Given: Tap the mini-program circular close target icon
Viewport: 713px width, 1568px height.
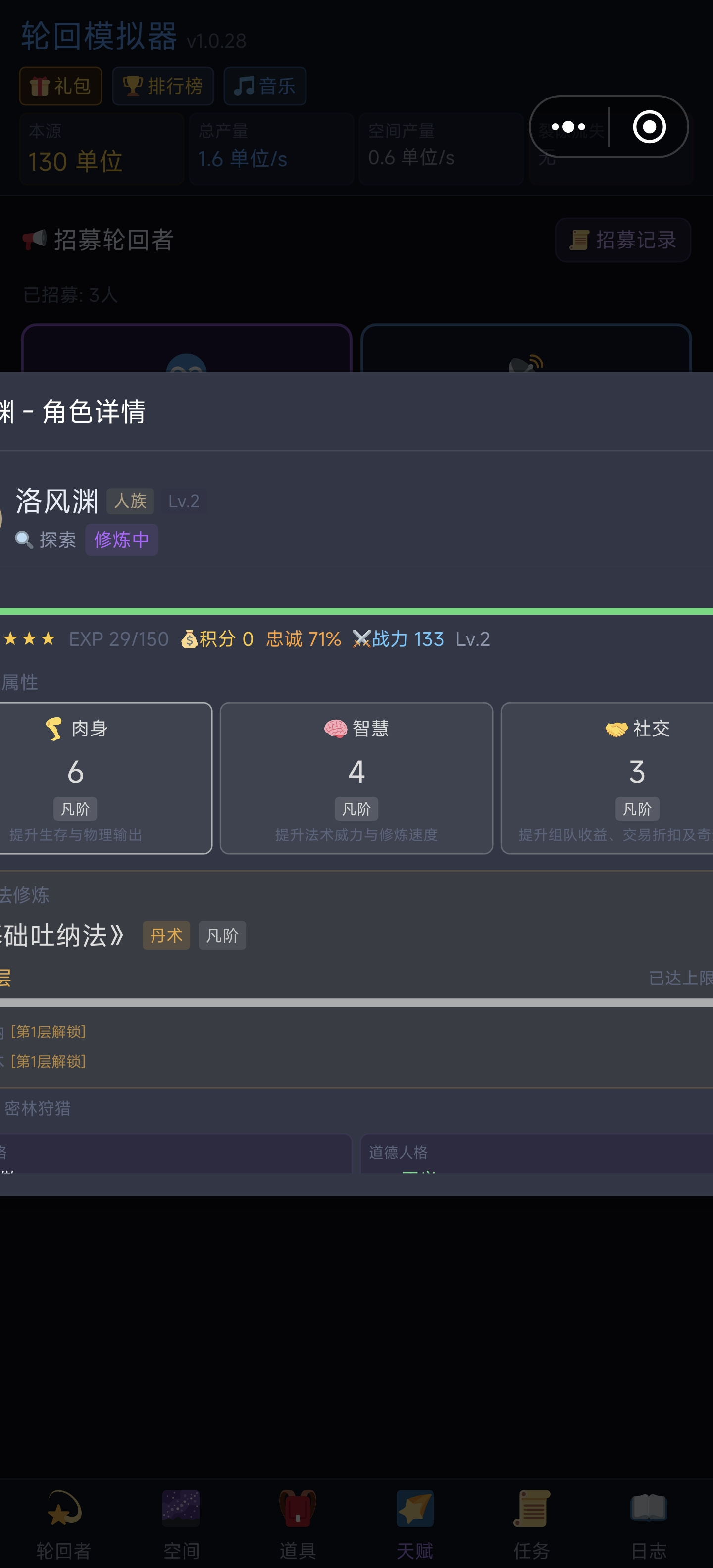Looking at the screenshot, I should point(649,127).
